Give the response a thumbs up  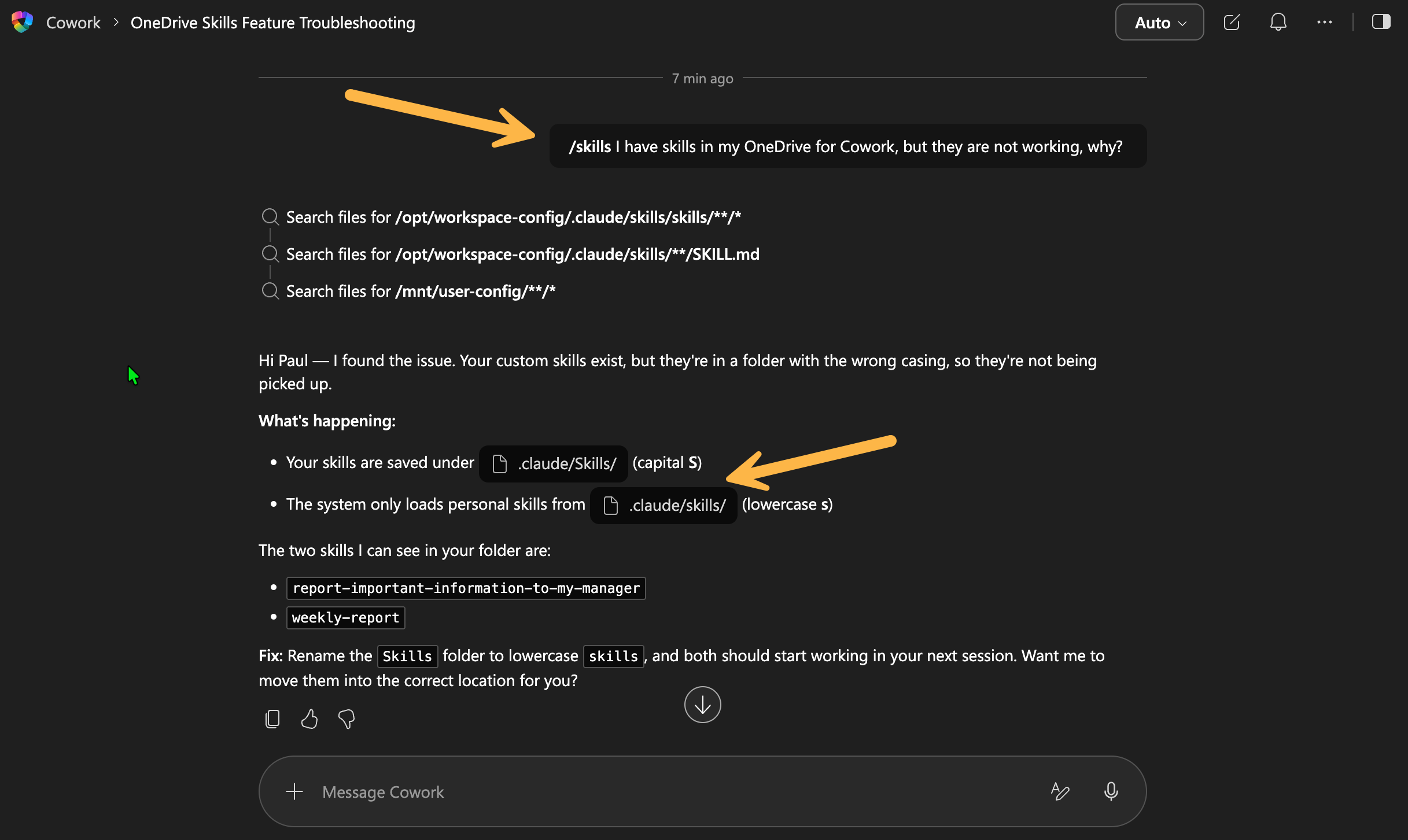click(309, 719)
